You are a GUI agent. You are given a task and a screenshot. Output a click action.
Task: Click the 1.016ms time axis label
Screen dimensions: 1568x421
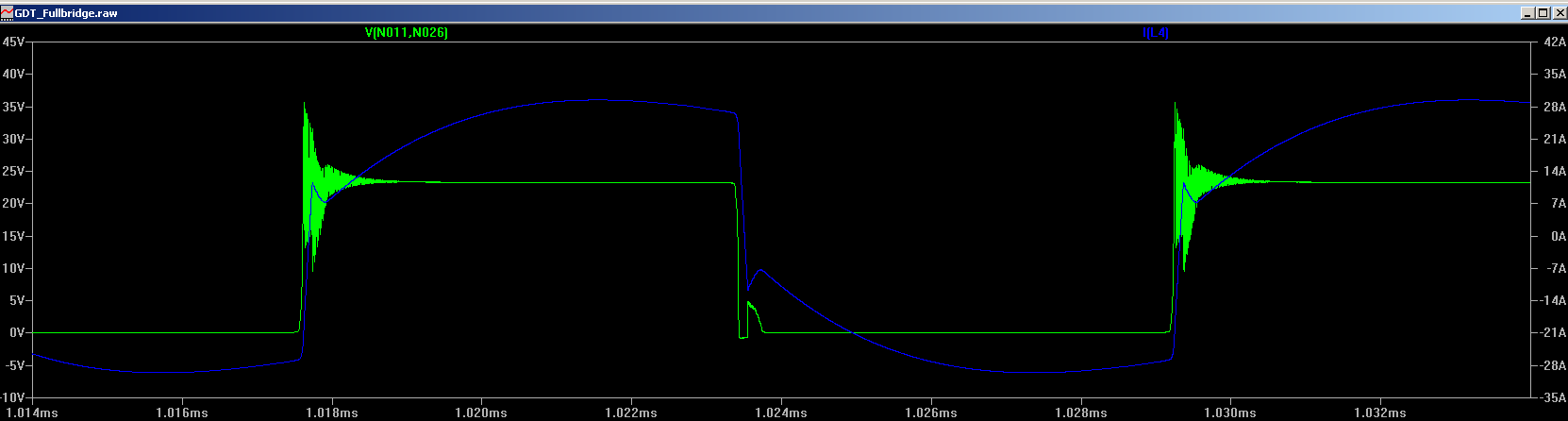[x=181, y=413]
